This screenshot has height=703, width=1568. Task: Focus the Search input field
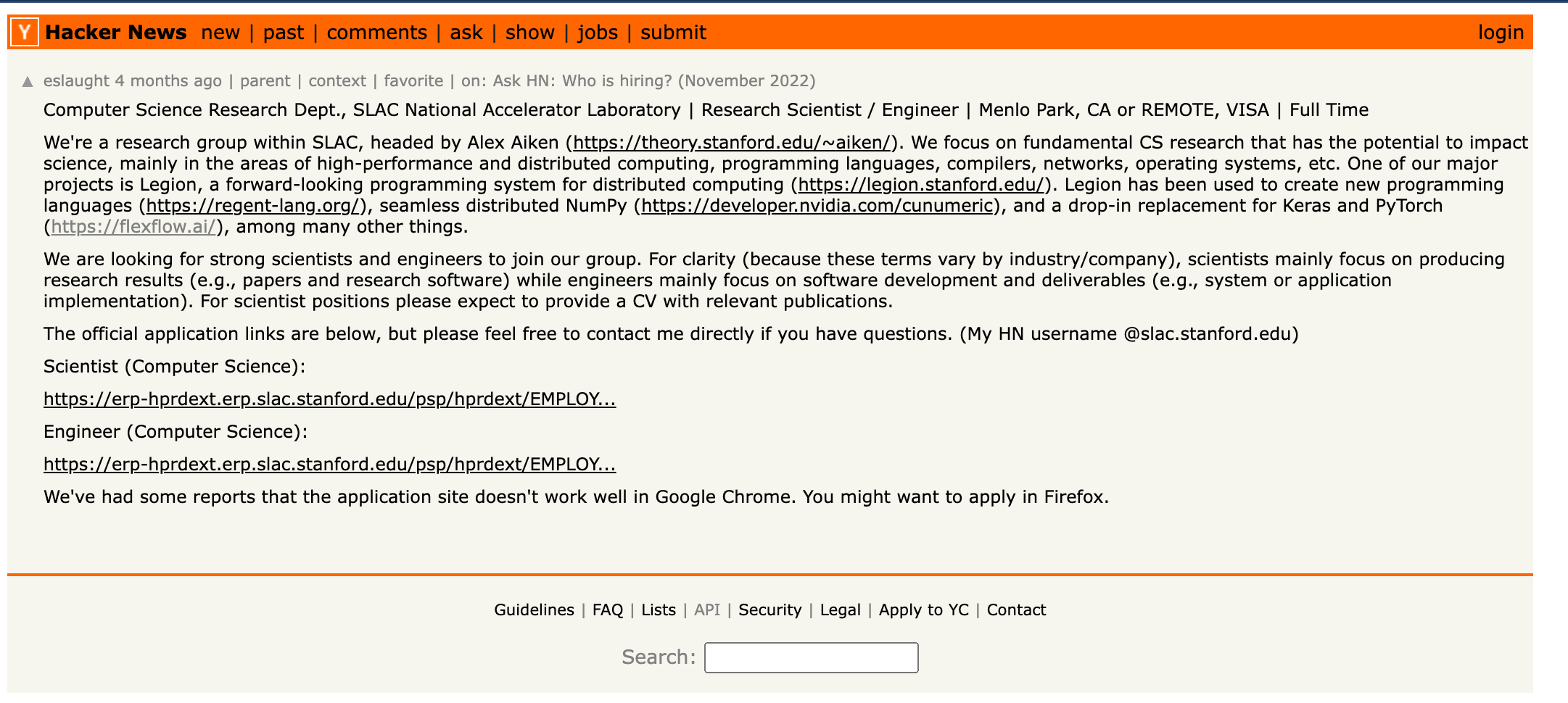coord(812,657)
